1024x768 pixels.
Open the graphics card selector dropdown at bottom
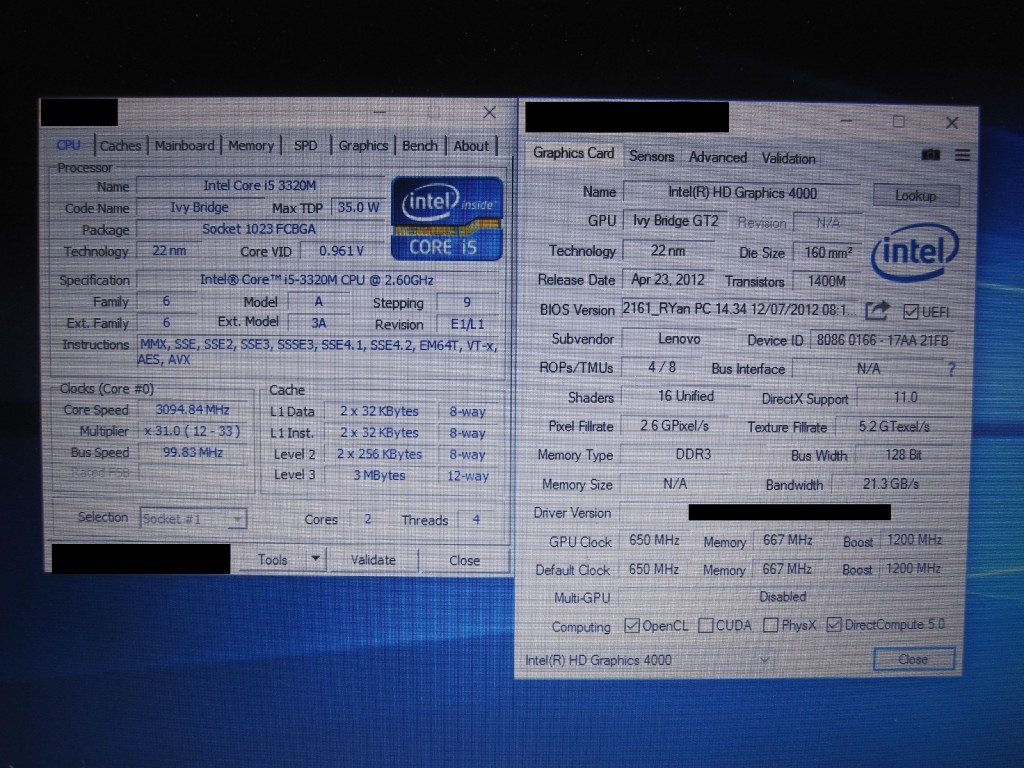(648, 660)
